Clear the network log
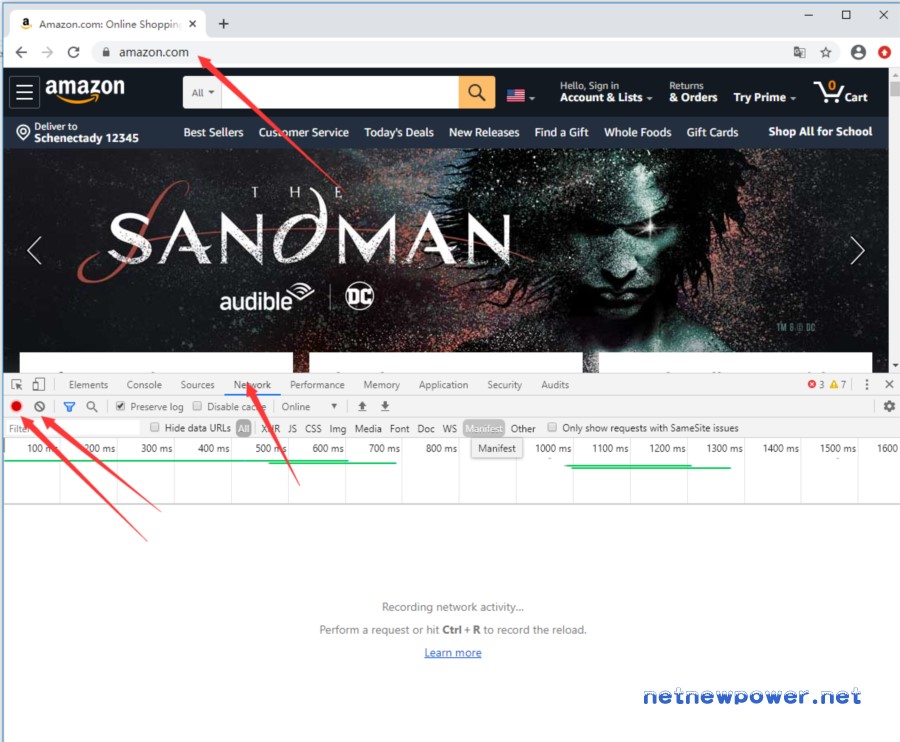 (x=39, y=406)
